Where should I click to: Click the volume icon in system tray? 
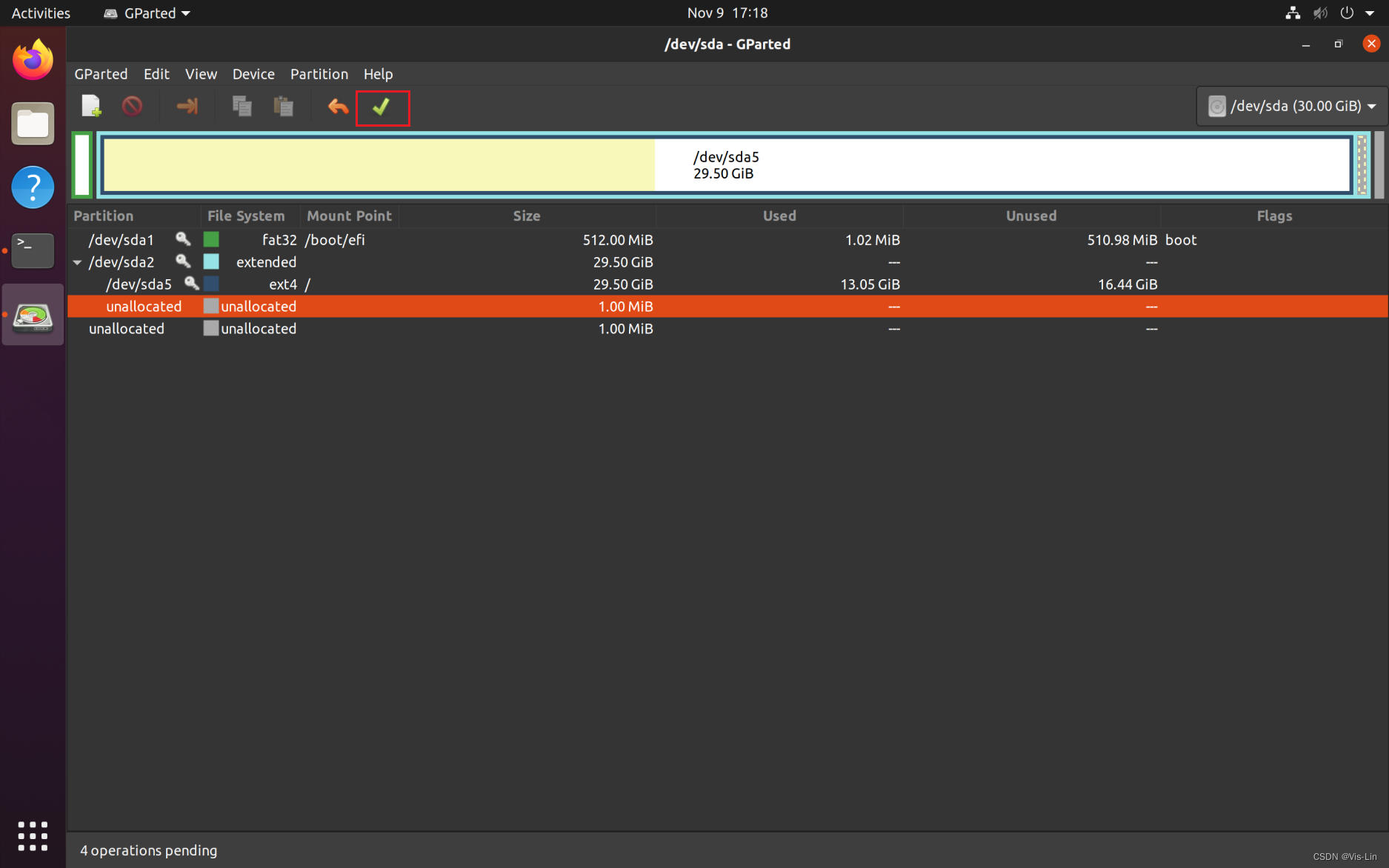1319,13
